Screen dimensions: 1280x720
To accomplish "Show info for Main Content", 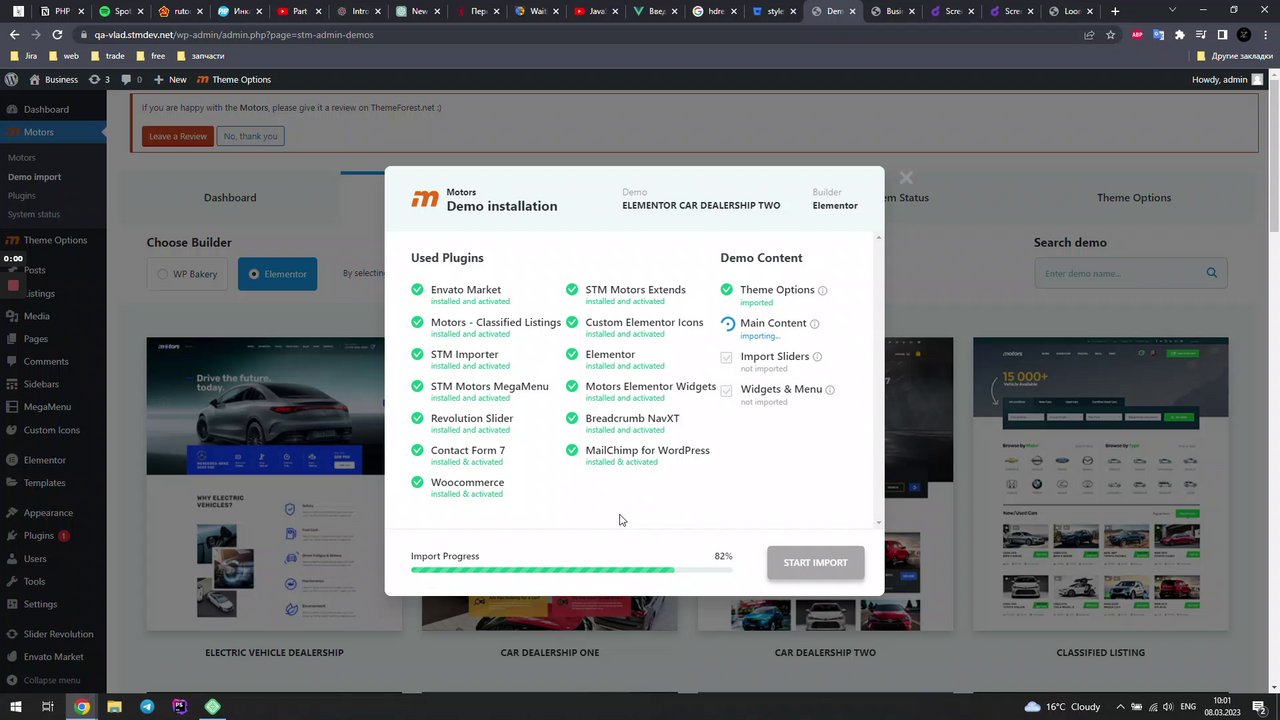I will click(814, 324).
